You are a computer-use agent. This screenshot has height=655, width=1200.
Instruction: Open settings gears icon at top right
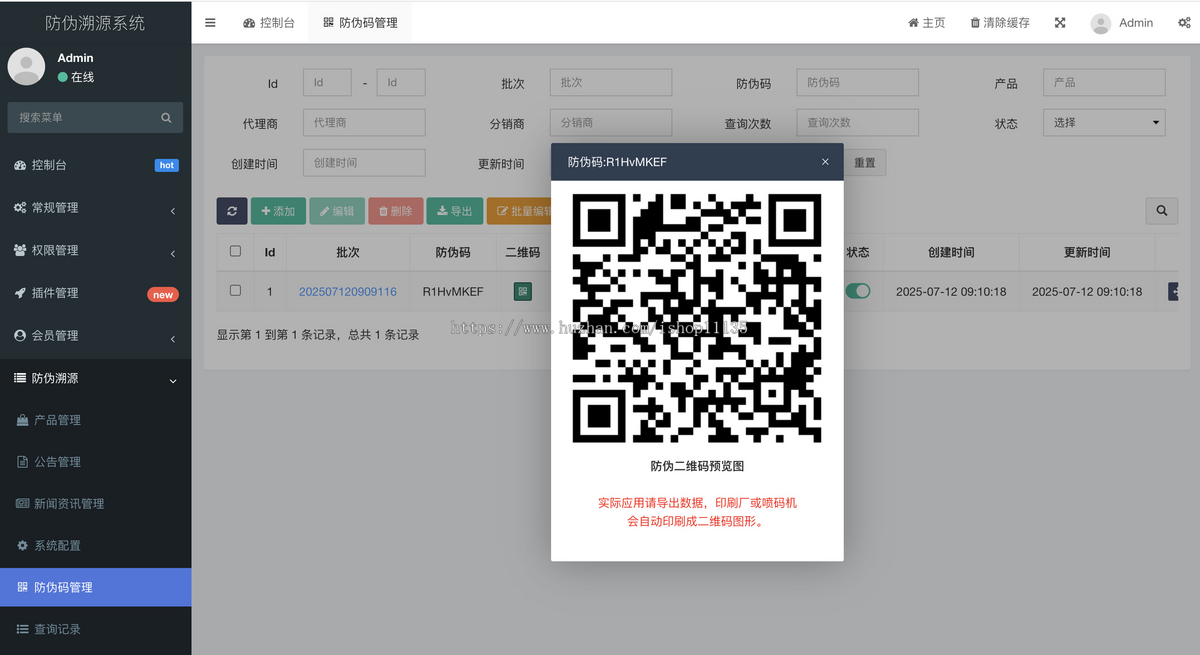point(1184,23)
